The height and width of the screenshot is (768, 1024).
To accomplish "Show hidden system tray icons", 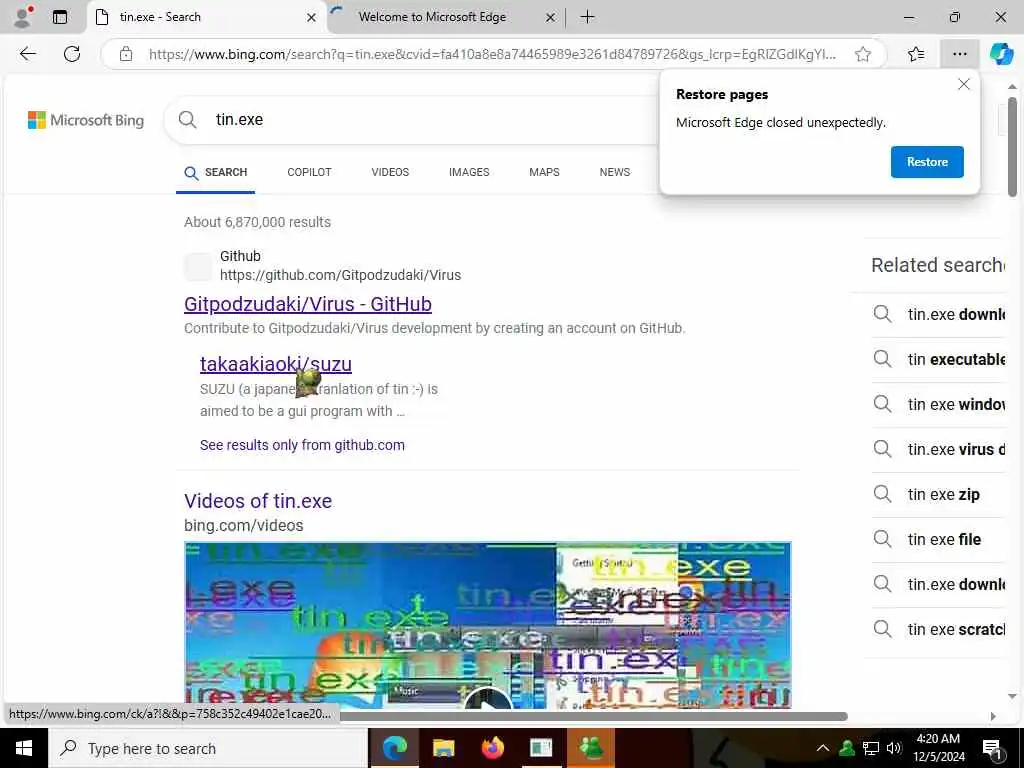I will click(823, 748).
